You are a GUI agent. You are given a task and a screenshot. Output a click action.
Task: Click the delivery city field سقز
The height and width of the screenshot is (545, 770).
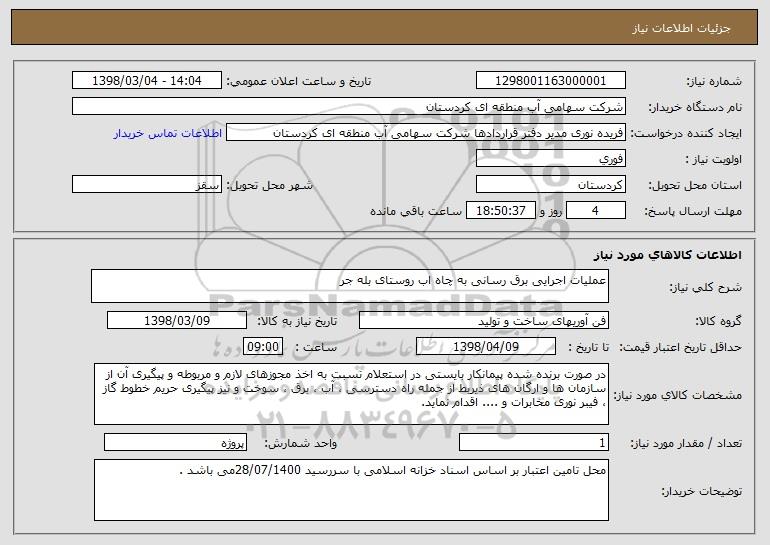tap(147, 185)
